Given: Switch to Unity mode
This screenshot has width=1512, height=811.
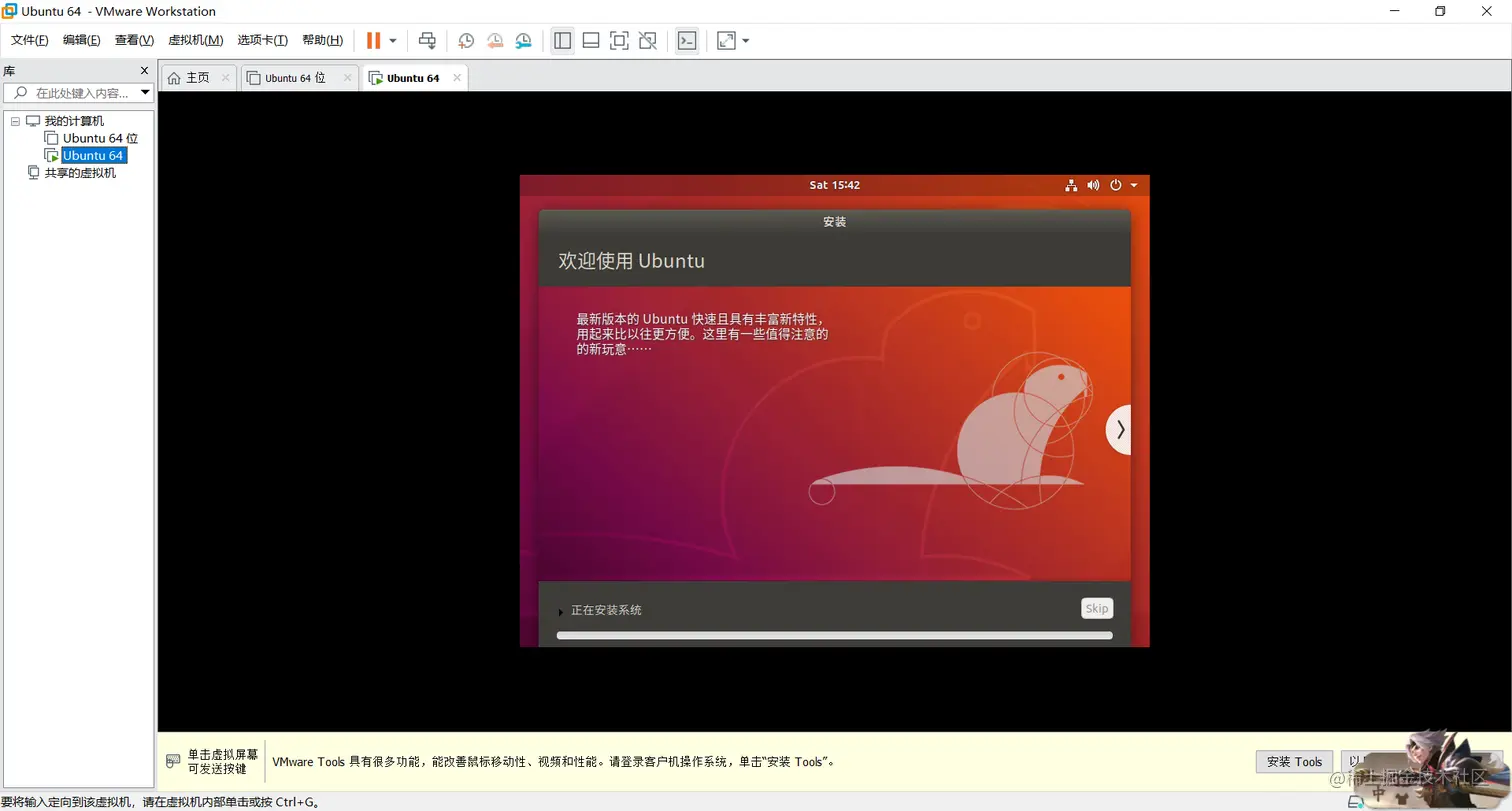Looking at the screenshot, I should click(x=648, y=40).
